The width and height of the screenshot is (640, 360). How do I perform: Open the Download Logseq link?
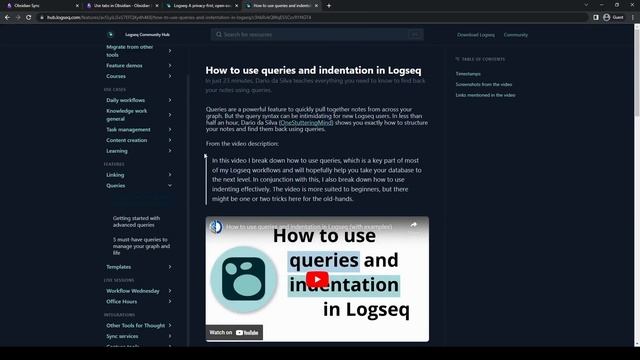tap(476, 35)
